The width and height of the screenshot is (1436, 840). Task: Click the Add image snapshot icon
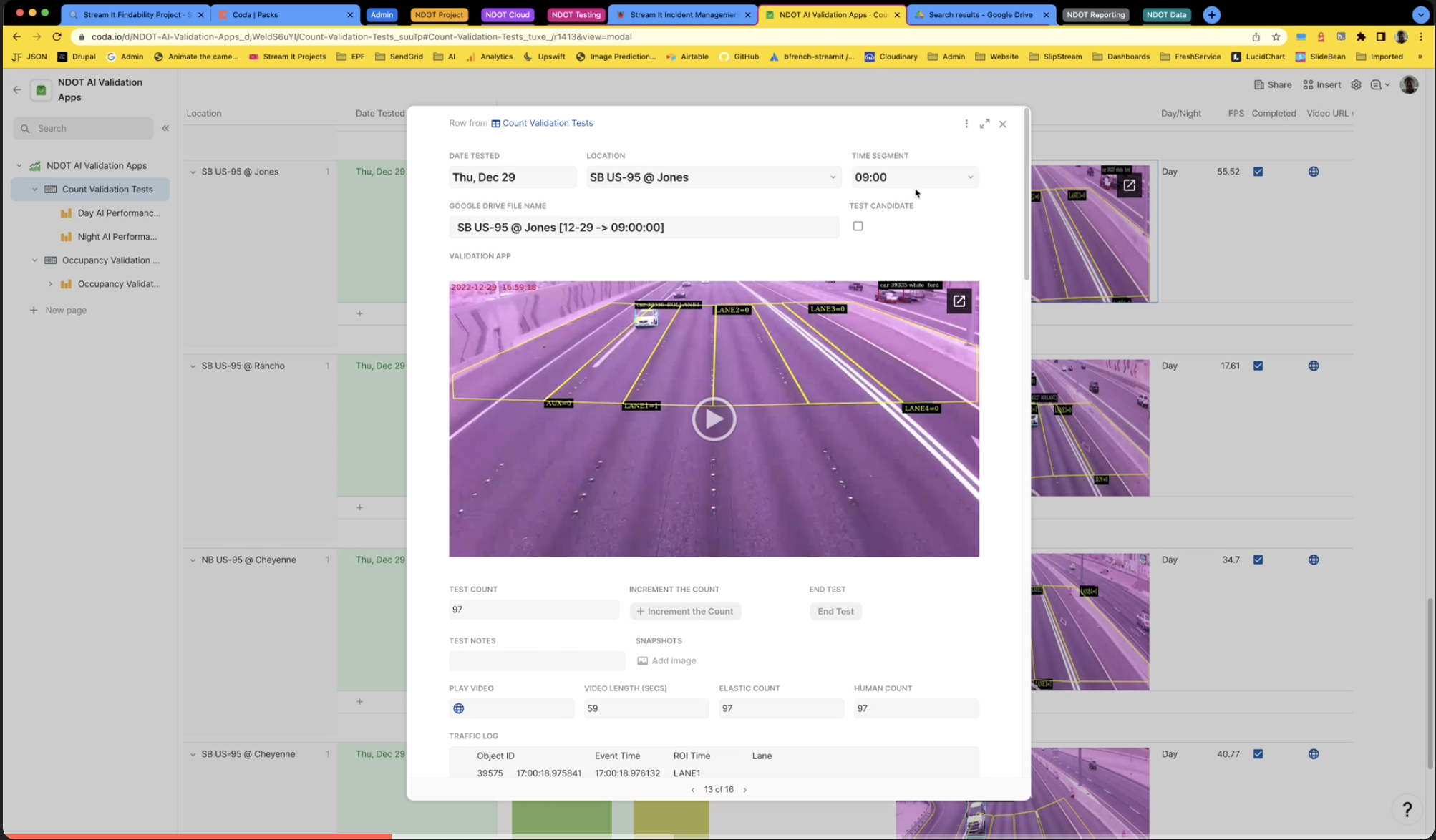pyautogui.click(x=642, y=661)
